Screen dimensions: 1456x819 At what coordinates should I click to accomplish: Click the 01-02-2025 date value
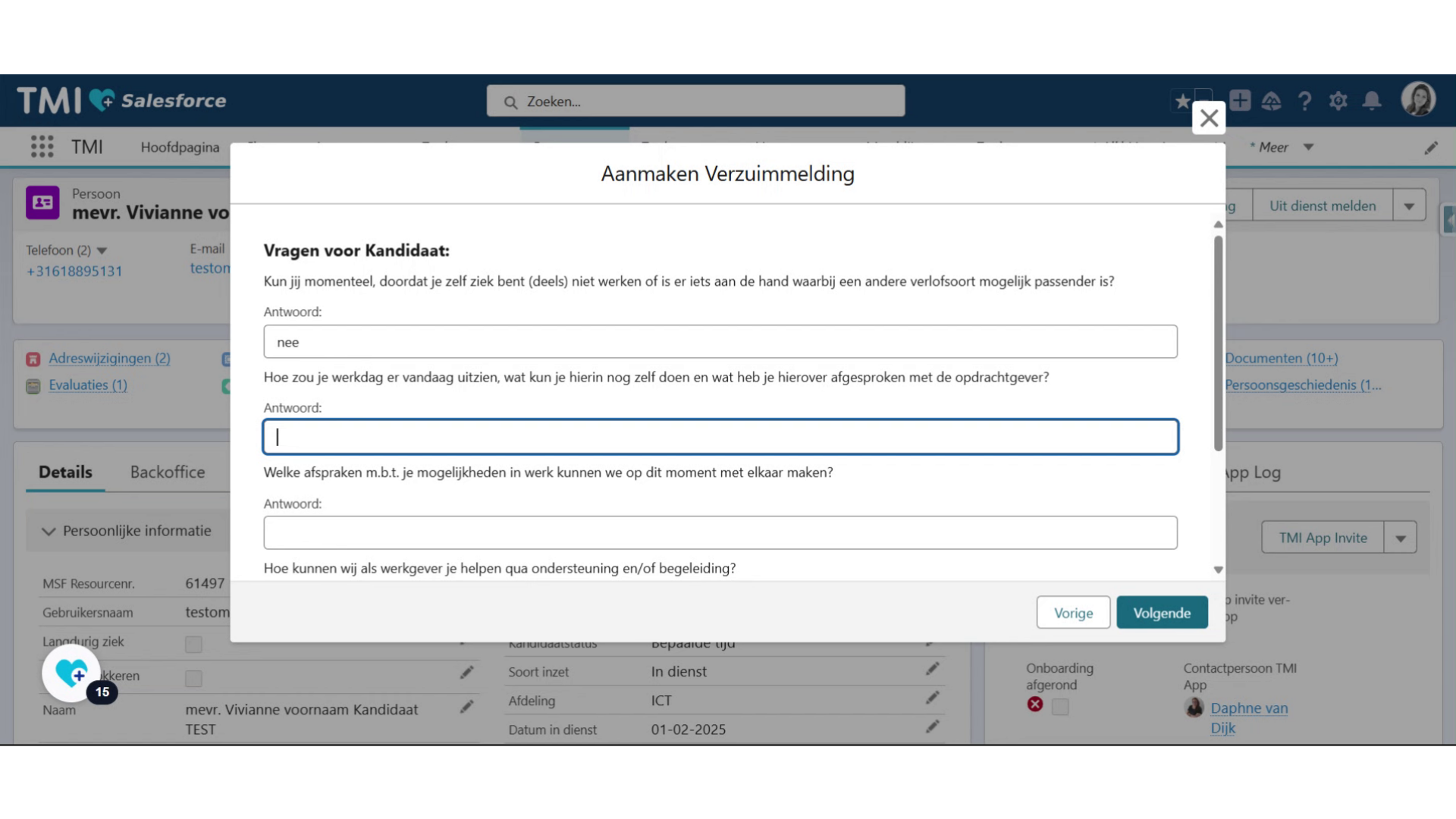click(x=688, y=730)
